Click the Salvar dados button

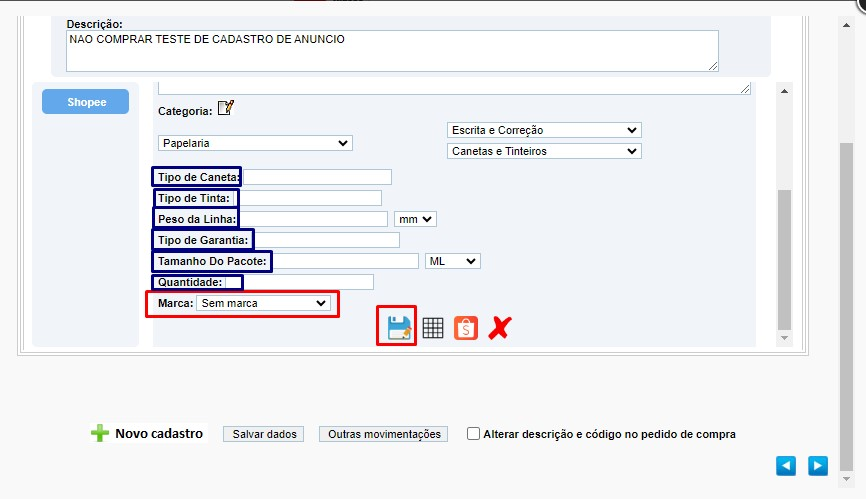264,434
